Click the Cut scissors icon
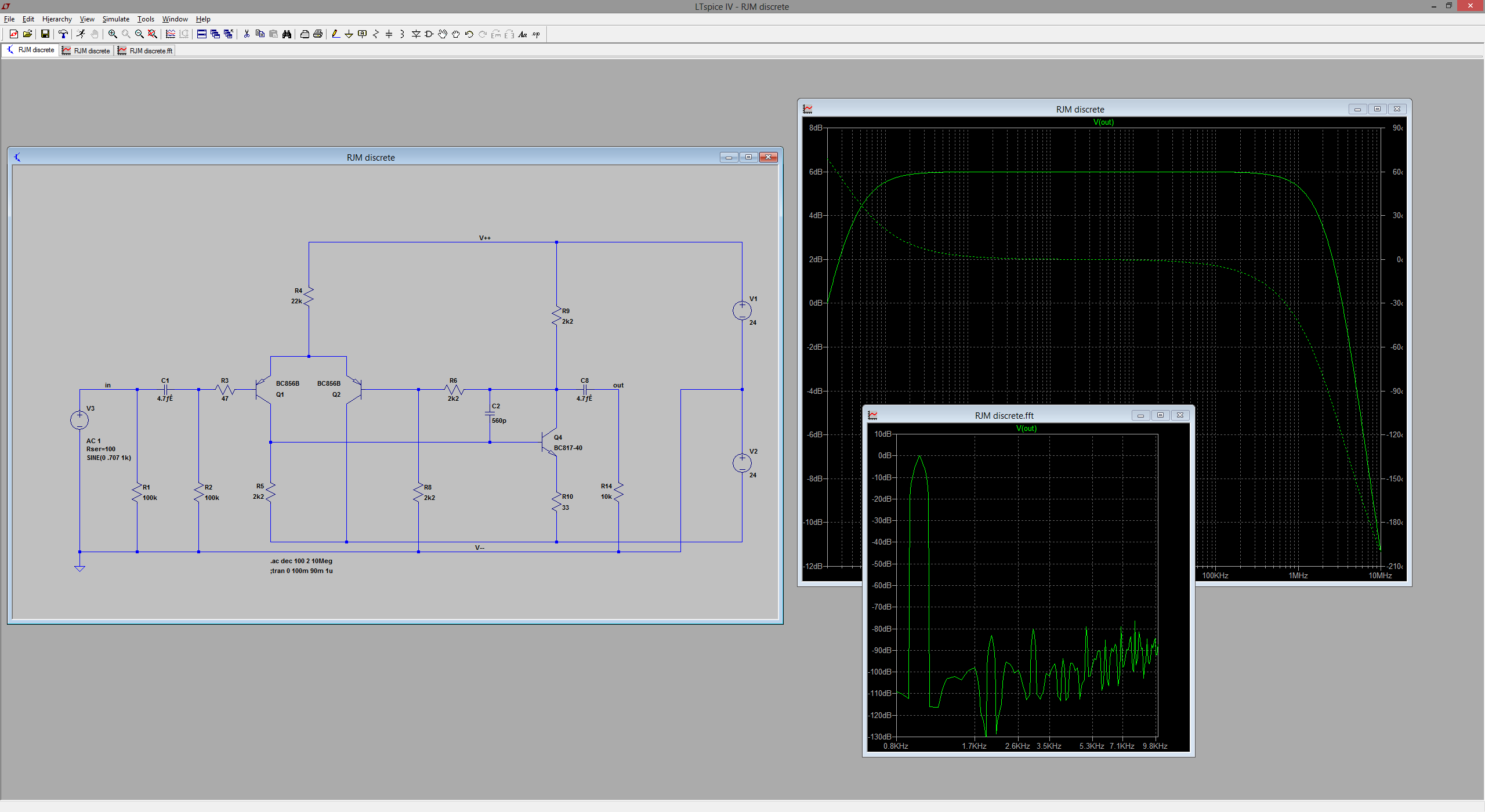Image resolution: width=1485 pixels, height=812 pixels. (x=247, y=34)
